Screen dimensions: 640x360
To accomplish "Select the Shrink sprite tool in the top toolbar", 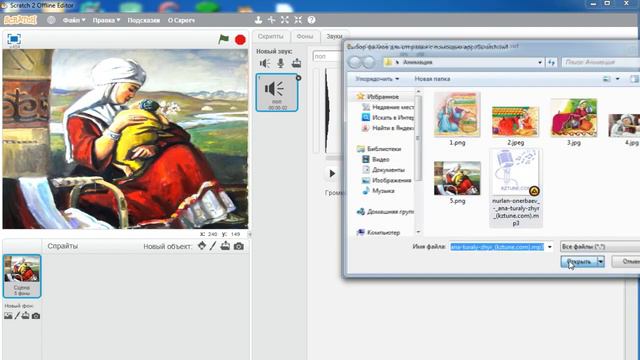I will (298, 20).
